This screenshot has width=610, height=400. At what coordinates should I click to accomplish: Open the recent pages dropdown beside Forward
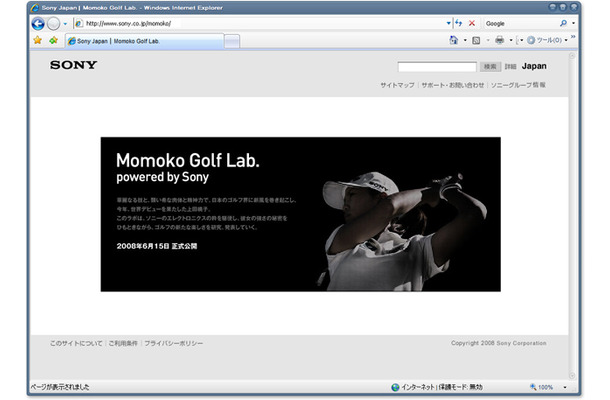[x=65, y=24]
